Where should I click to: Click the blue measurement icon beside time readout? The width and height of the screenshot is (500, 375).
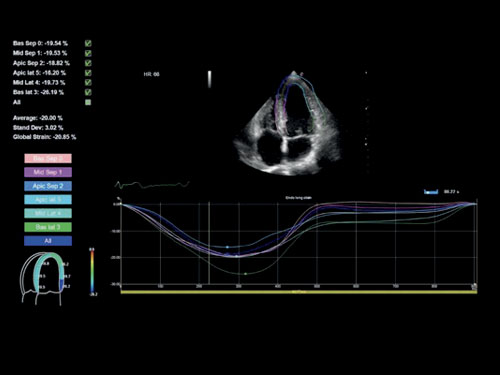click(x=431, y=192)
